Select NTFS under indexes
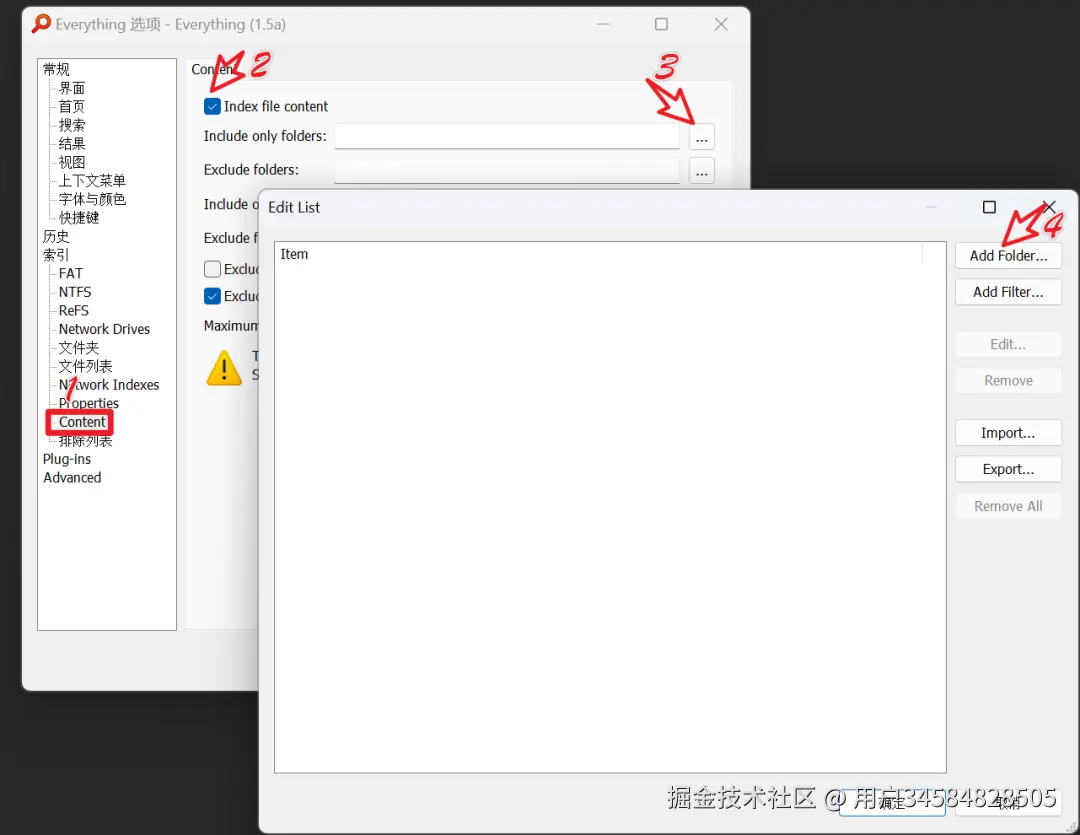 tap(74, 292)
